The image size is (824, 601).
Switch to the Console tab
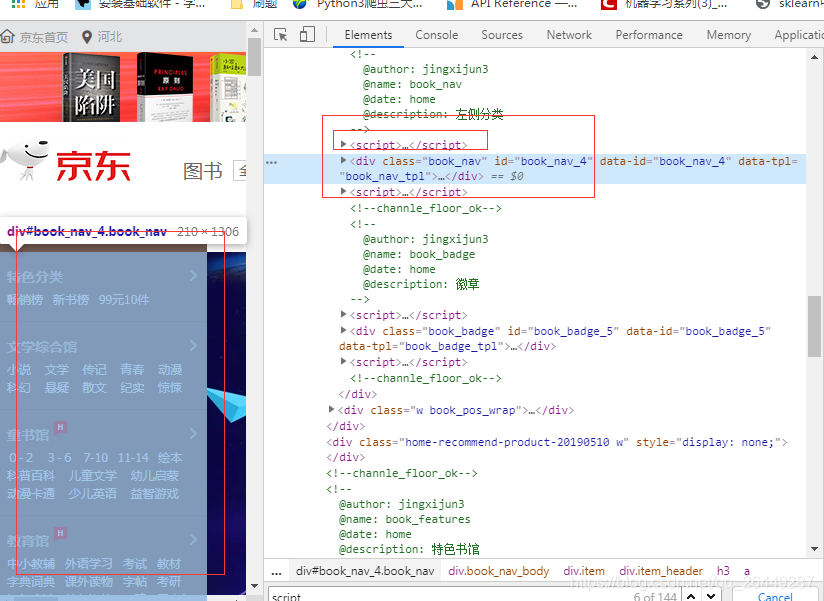tap(436, 35)
